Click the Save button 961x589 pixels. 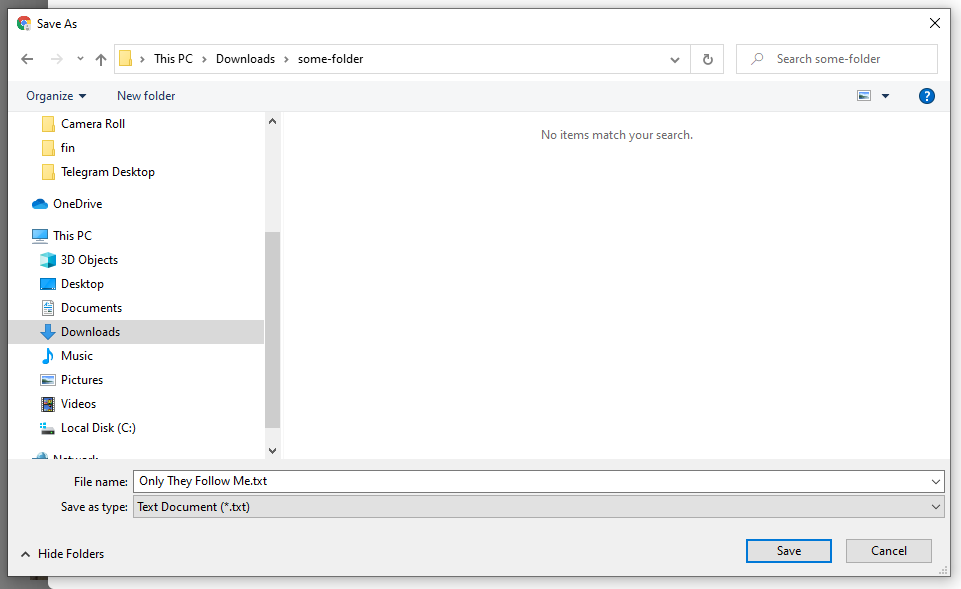click(x=789, y=551)
